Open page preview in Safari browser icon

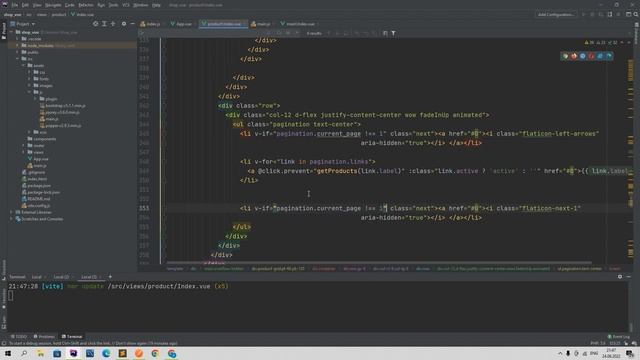pyautogui.click(x=582, y=56)
